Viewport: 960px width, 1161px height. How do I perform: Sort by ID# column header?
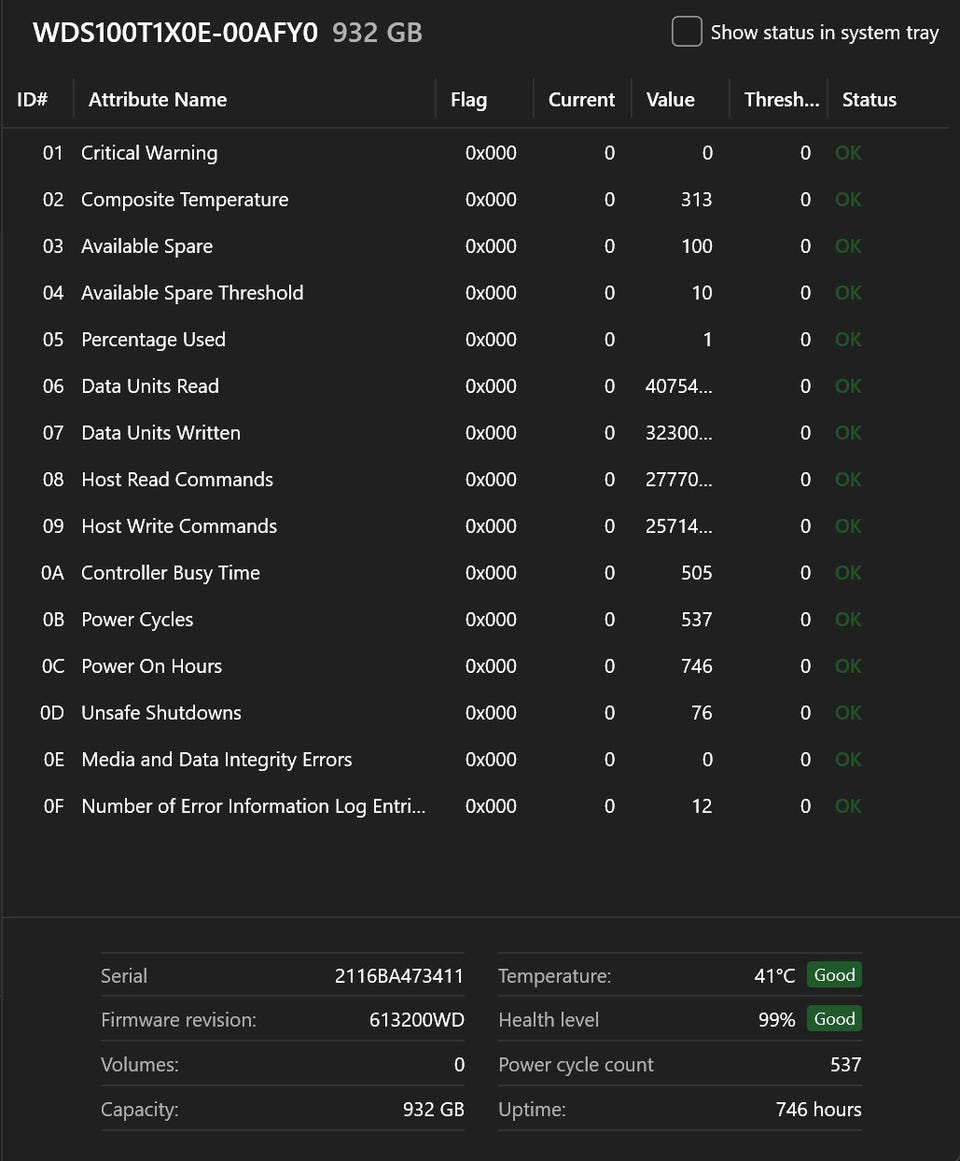(x=32, y=99)
